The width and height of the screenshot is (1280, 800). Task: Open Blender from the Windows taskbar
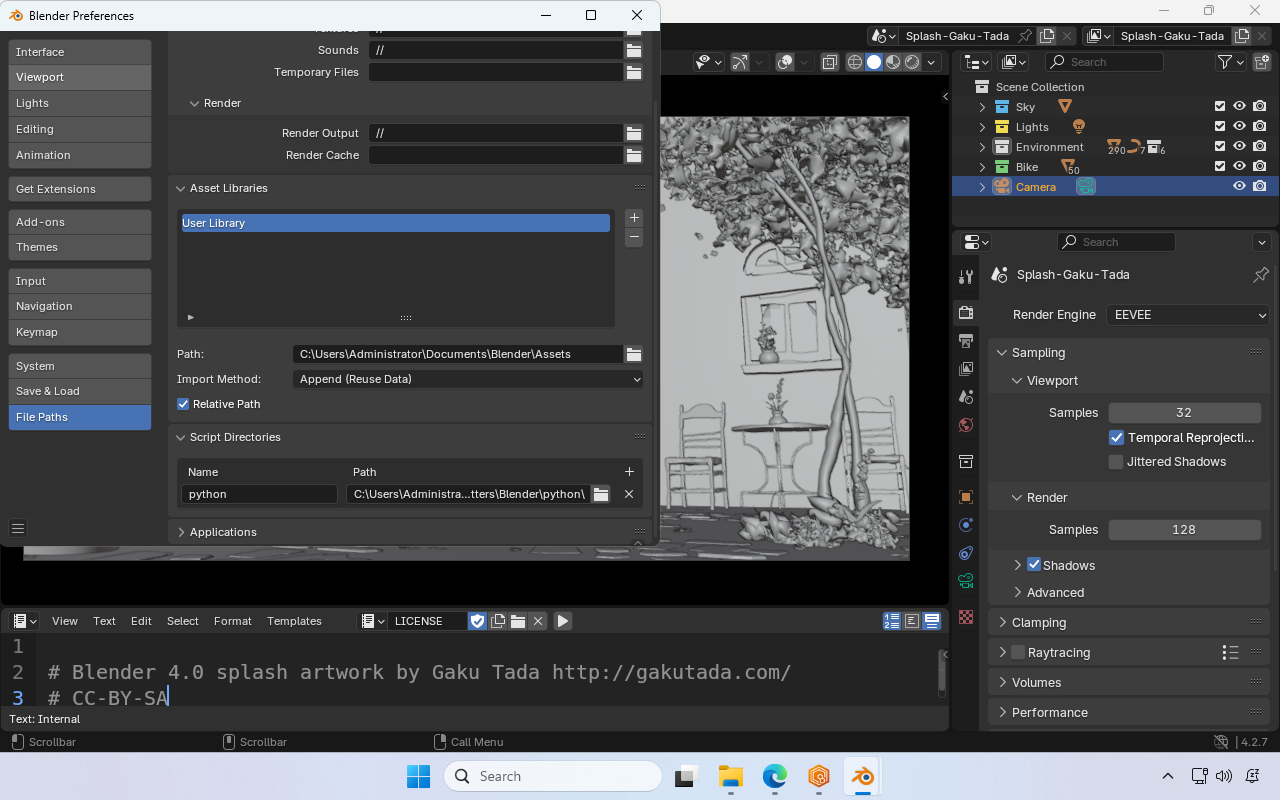[x=861, y=776]
